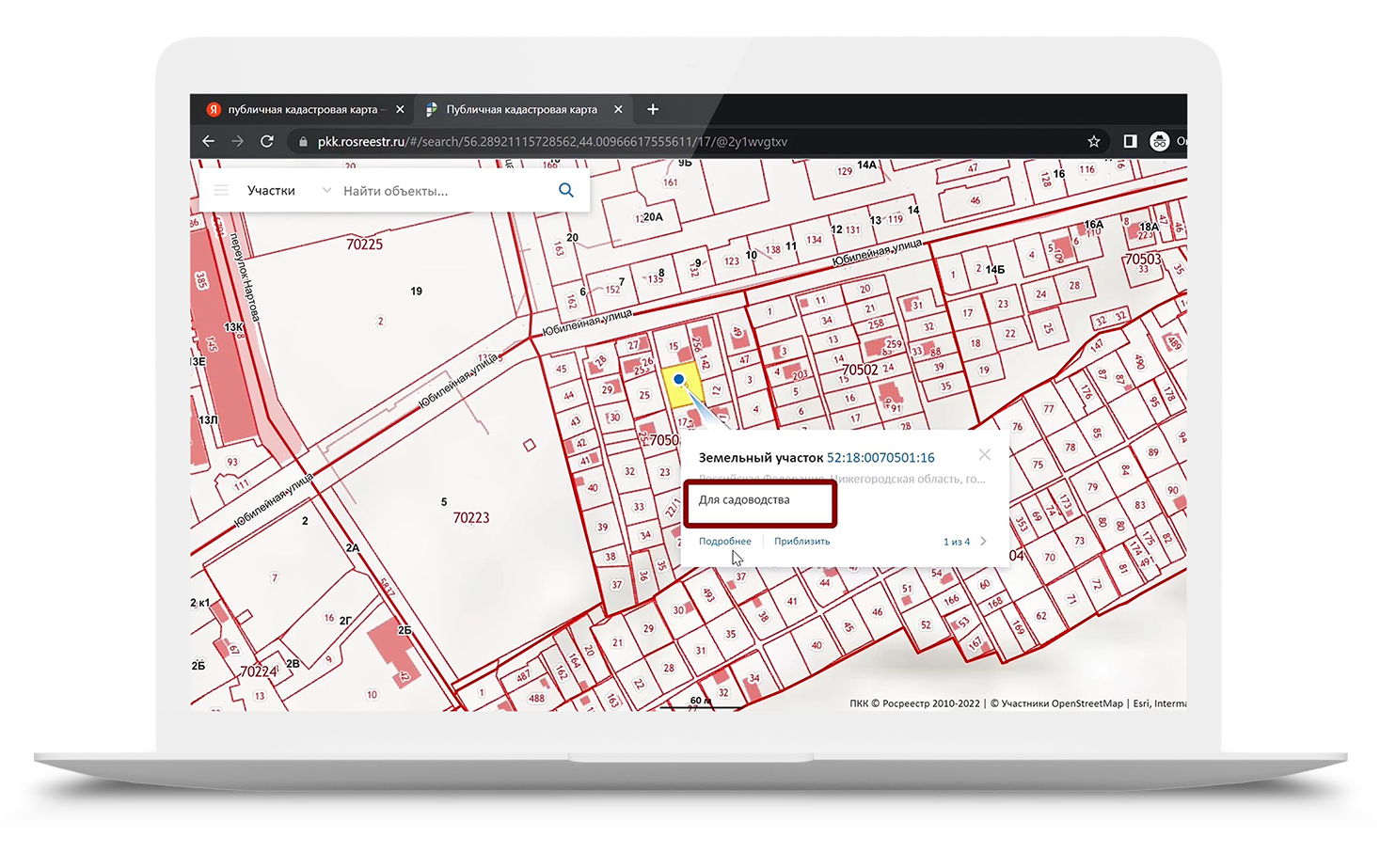Viewport: 1380px width, 868px height.
Task: Select the active 'Публичная кадастровая карта' tab
Action: (x=523, y=109)
